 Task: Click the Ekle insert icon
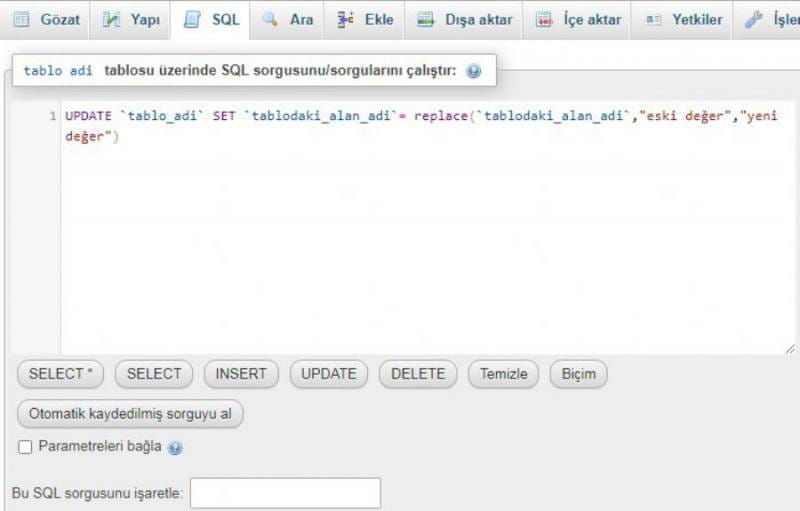345,19
